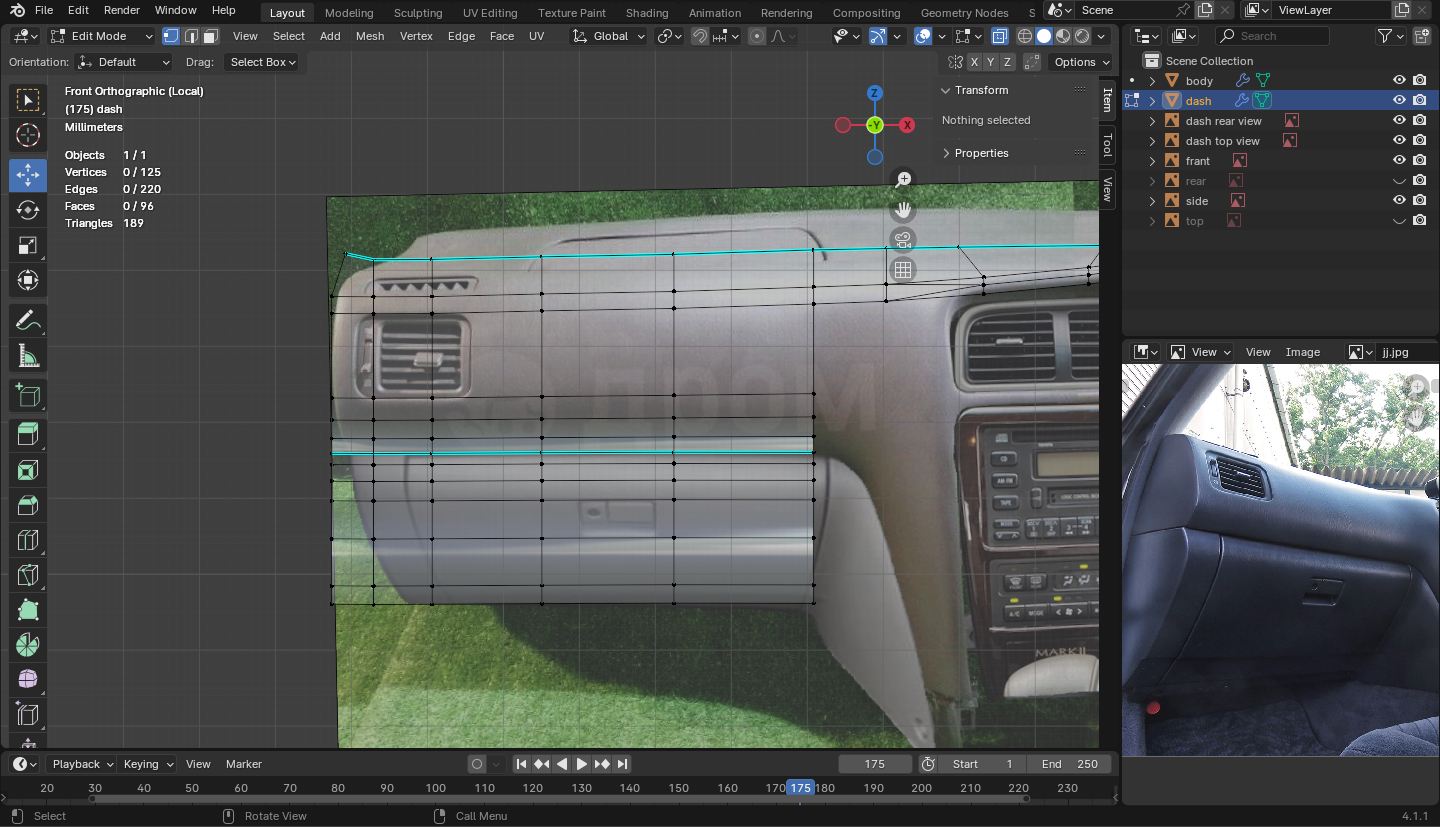Show the hidden rear object
Screen dimensions: 1440x827
click(x=1399, y=181)
